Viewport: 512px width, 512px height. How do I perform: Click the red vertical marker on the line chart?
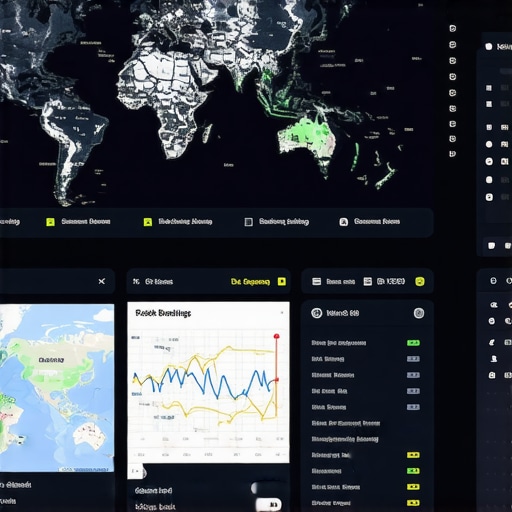click(x=276, y=375)
